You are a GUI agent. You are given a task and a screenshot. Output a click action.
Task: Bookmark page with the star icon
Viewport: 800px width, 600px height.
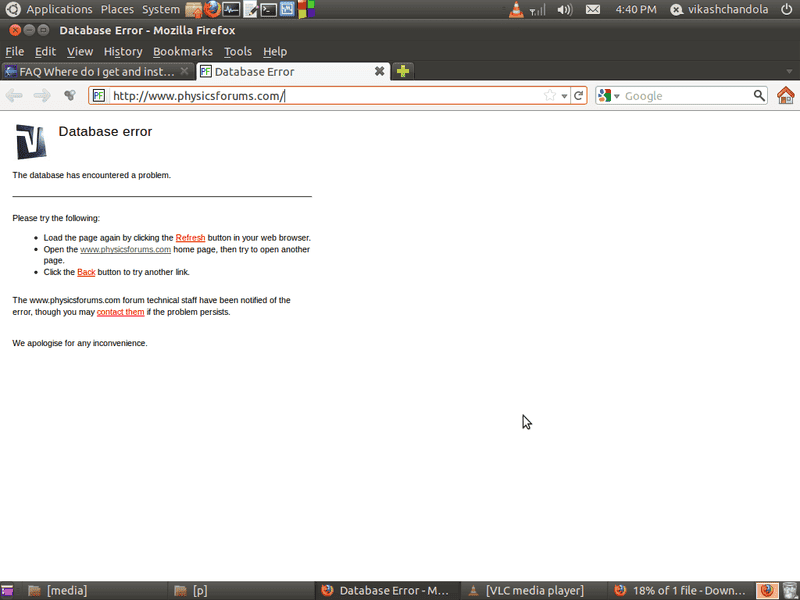pyautogui.click(x=549, y=95)
